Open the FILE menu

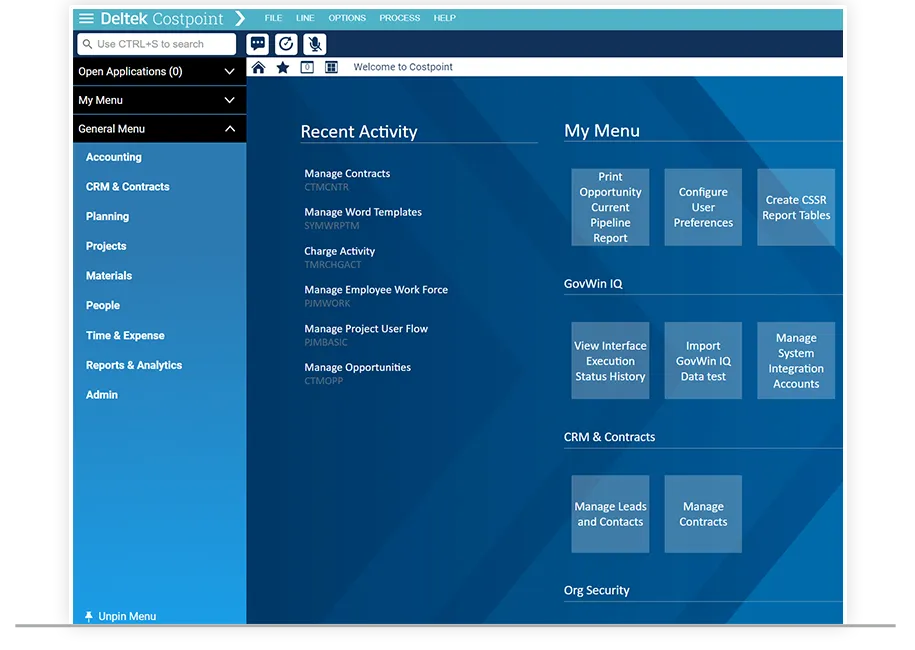273,18
